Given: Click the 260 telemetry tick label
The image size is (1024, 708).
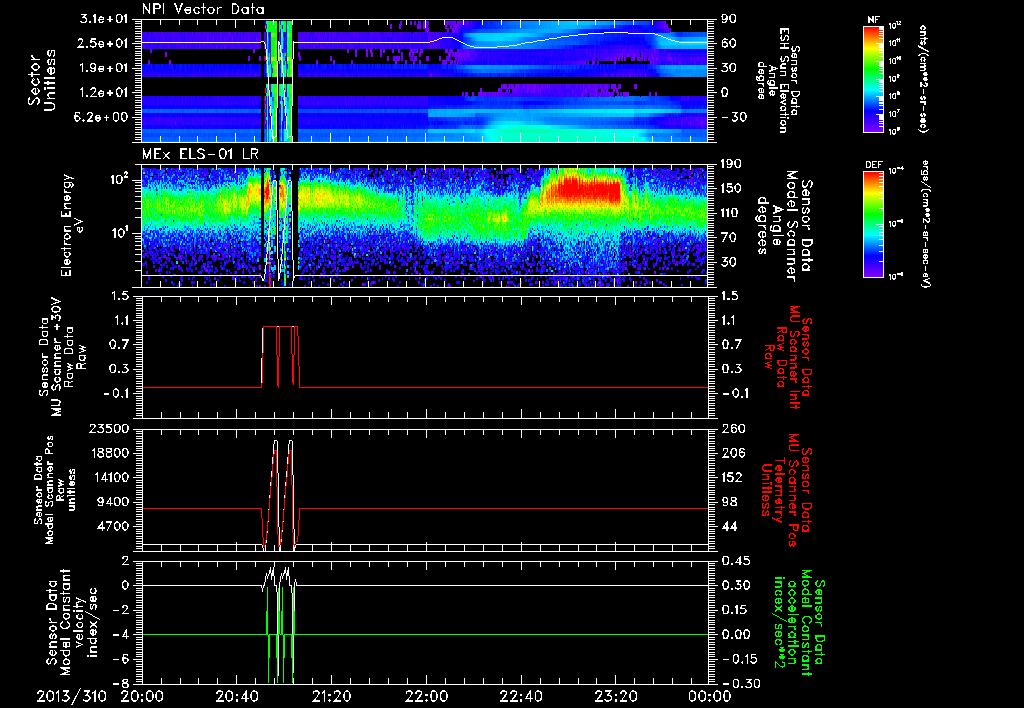Looking at the screenshot, I should (x=732, y=428).
